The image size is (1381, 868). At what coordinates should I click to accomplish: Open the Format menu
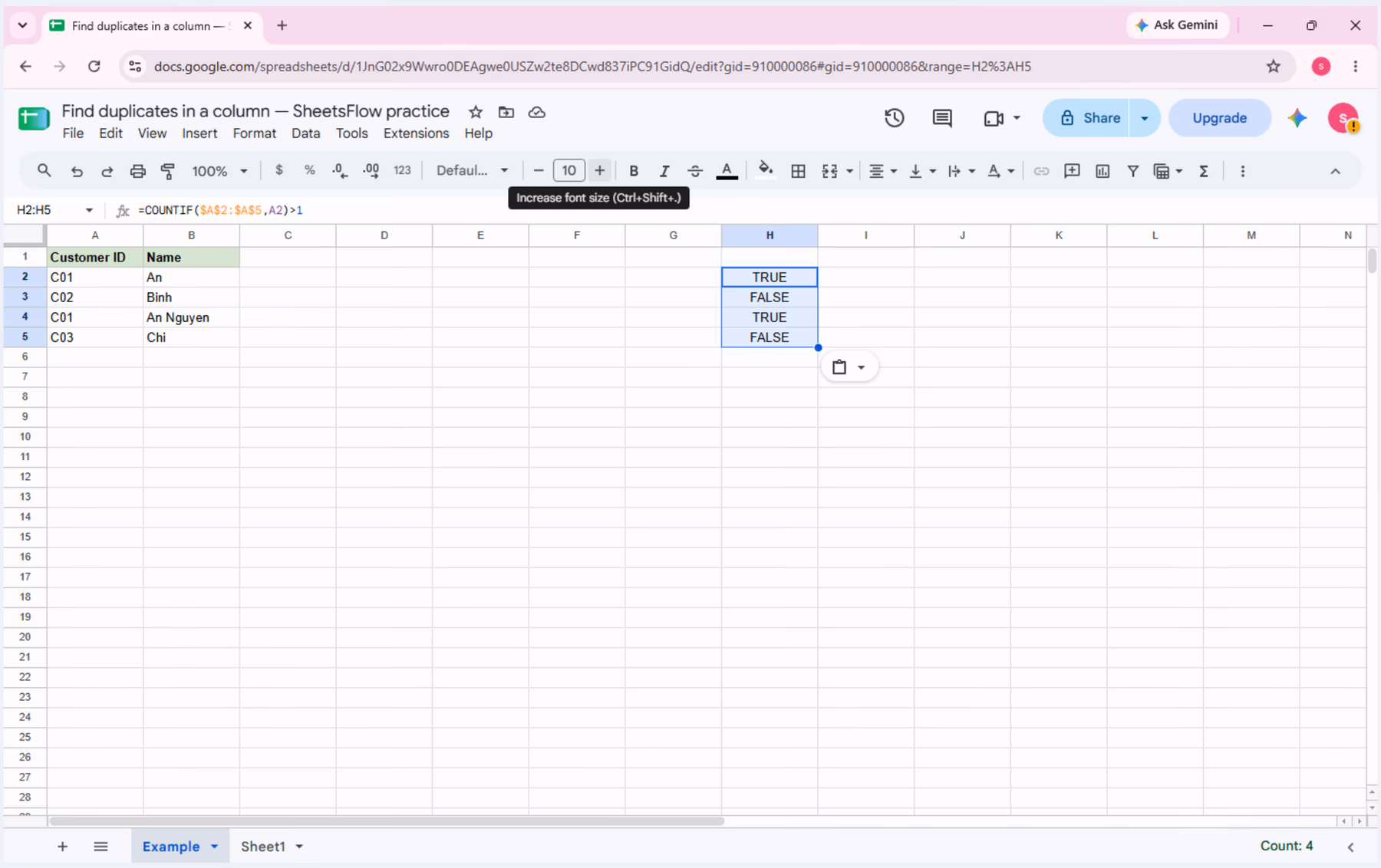[x=254, y=133]
